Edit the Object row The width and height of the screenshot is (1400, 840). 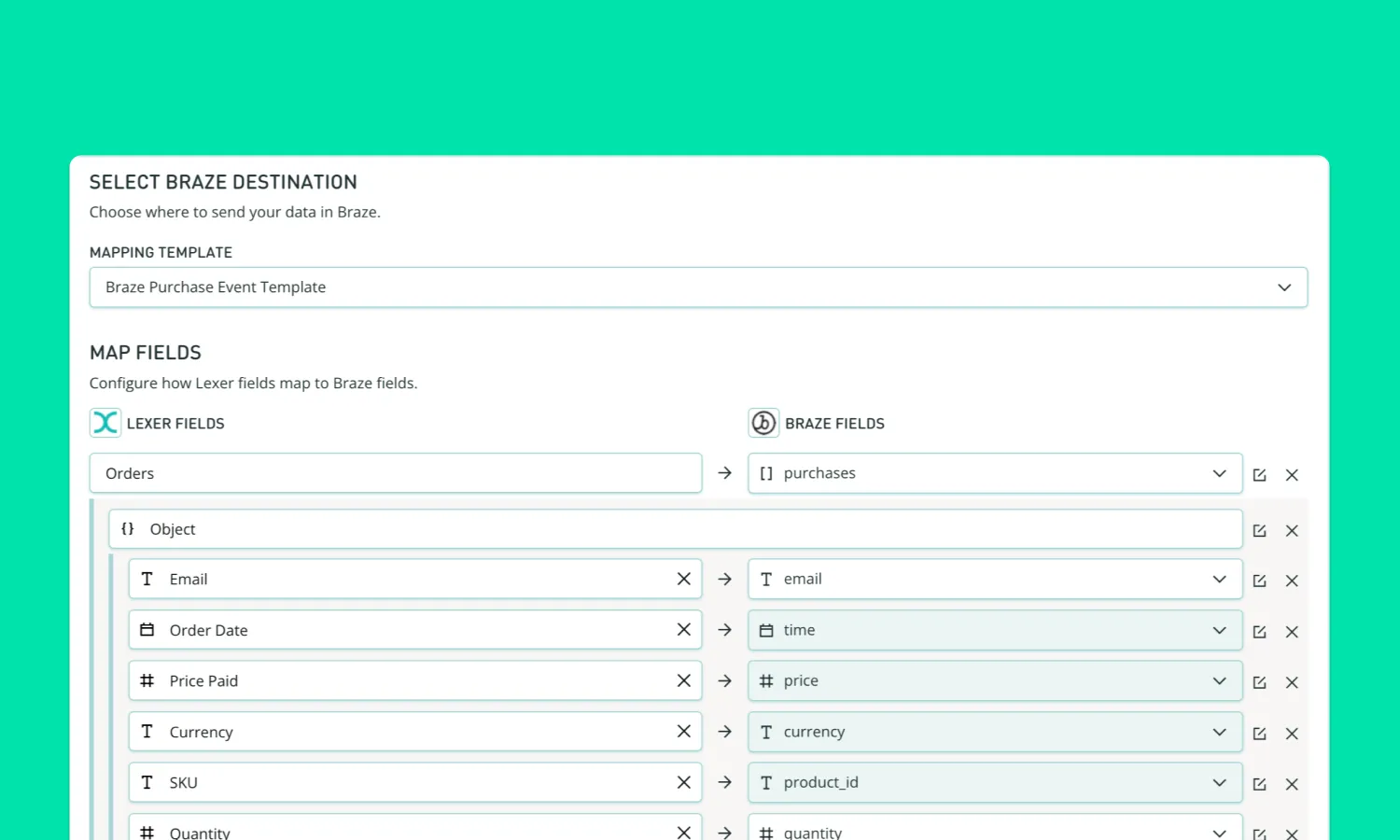point(1259,531)
